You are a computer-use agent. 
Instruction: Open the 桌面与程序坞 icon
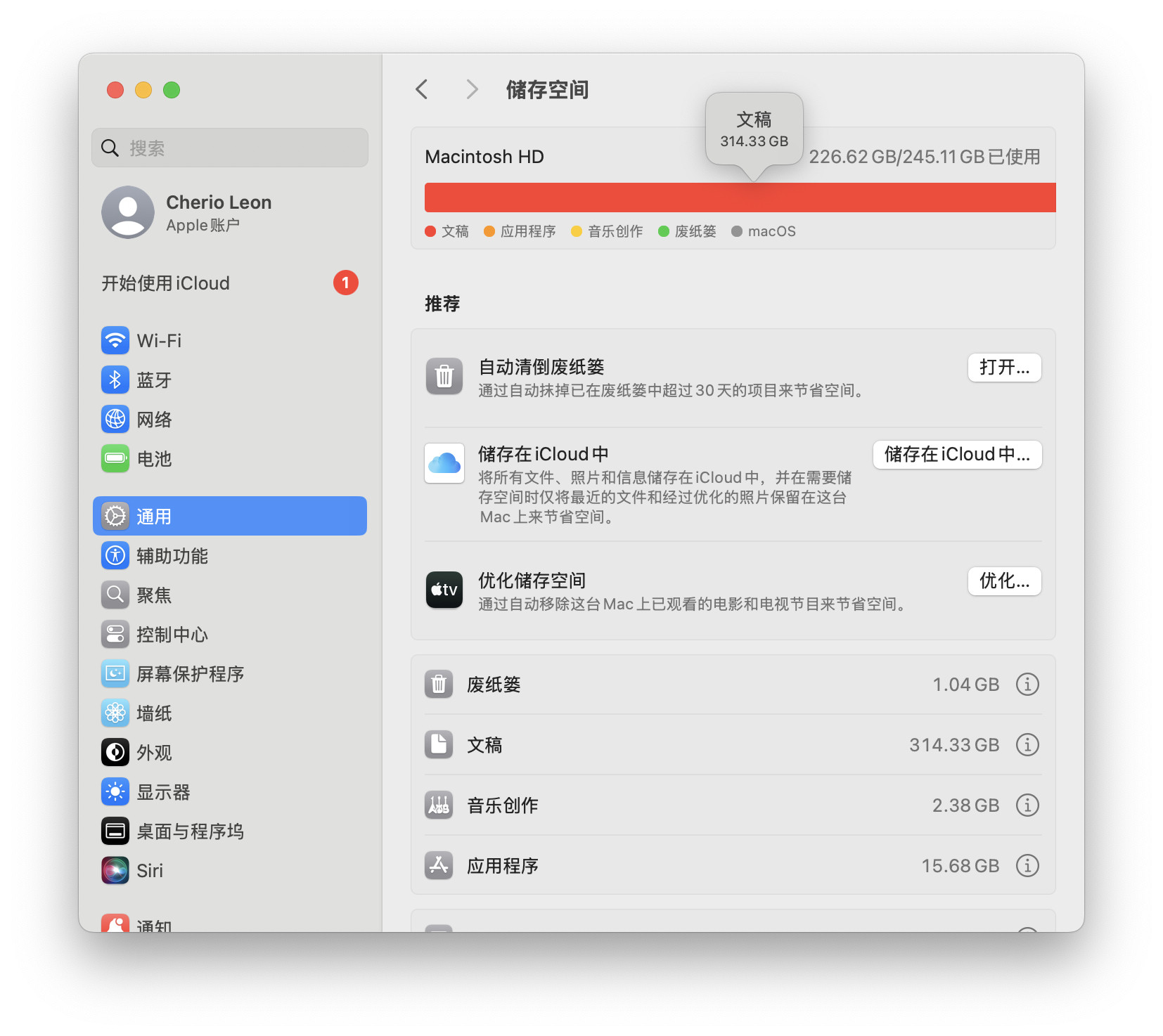115,831
